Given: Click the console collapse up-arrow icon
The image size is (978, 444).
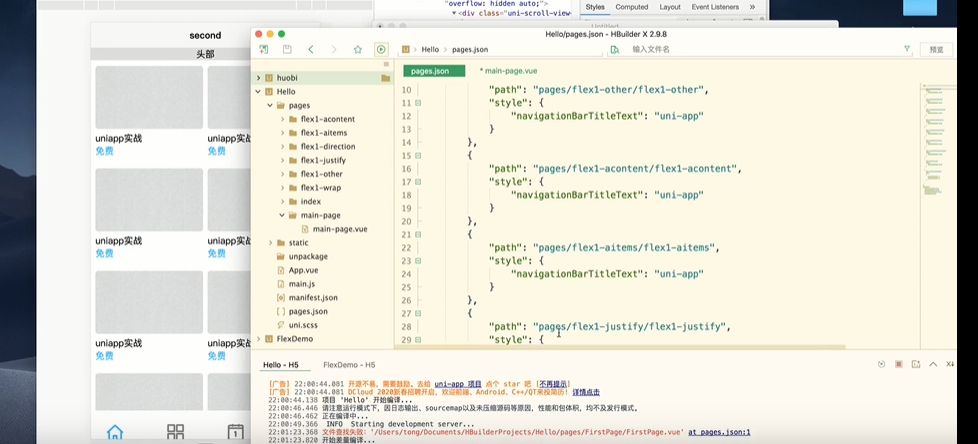Looking at the screenshot, I should [x=933, y=364].
